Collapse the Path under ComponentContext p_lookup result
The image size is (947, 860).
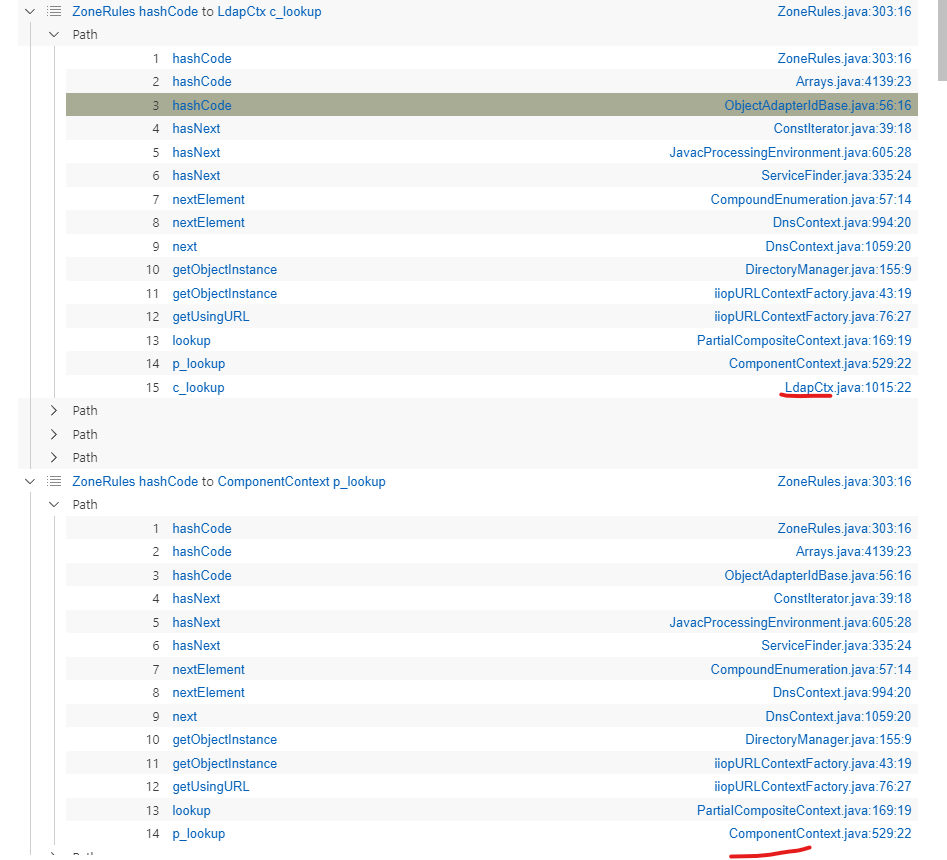(x=54, y=505)
